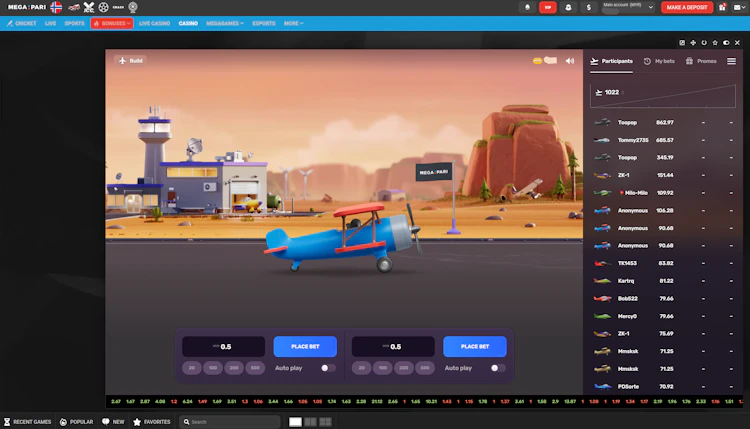Toggle the demo mode switch above the game
750x429 pixels.
click(x=726, y=43)
